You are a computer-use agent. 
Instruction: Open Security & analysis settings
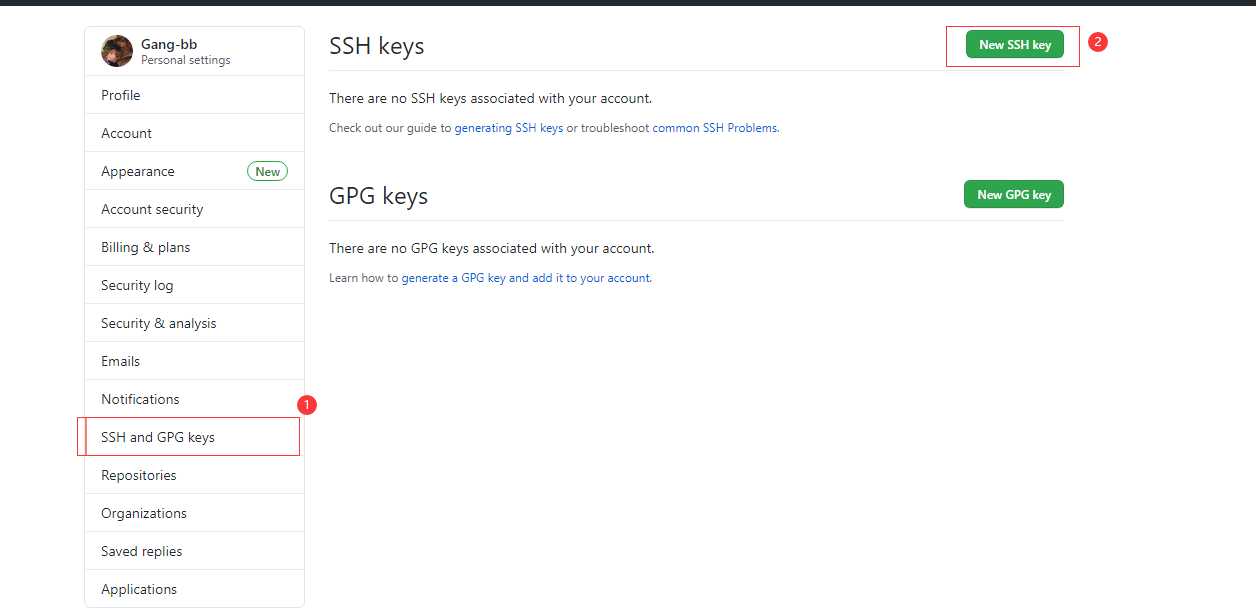tap(194, 323)
